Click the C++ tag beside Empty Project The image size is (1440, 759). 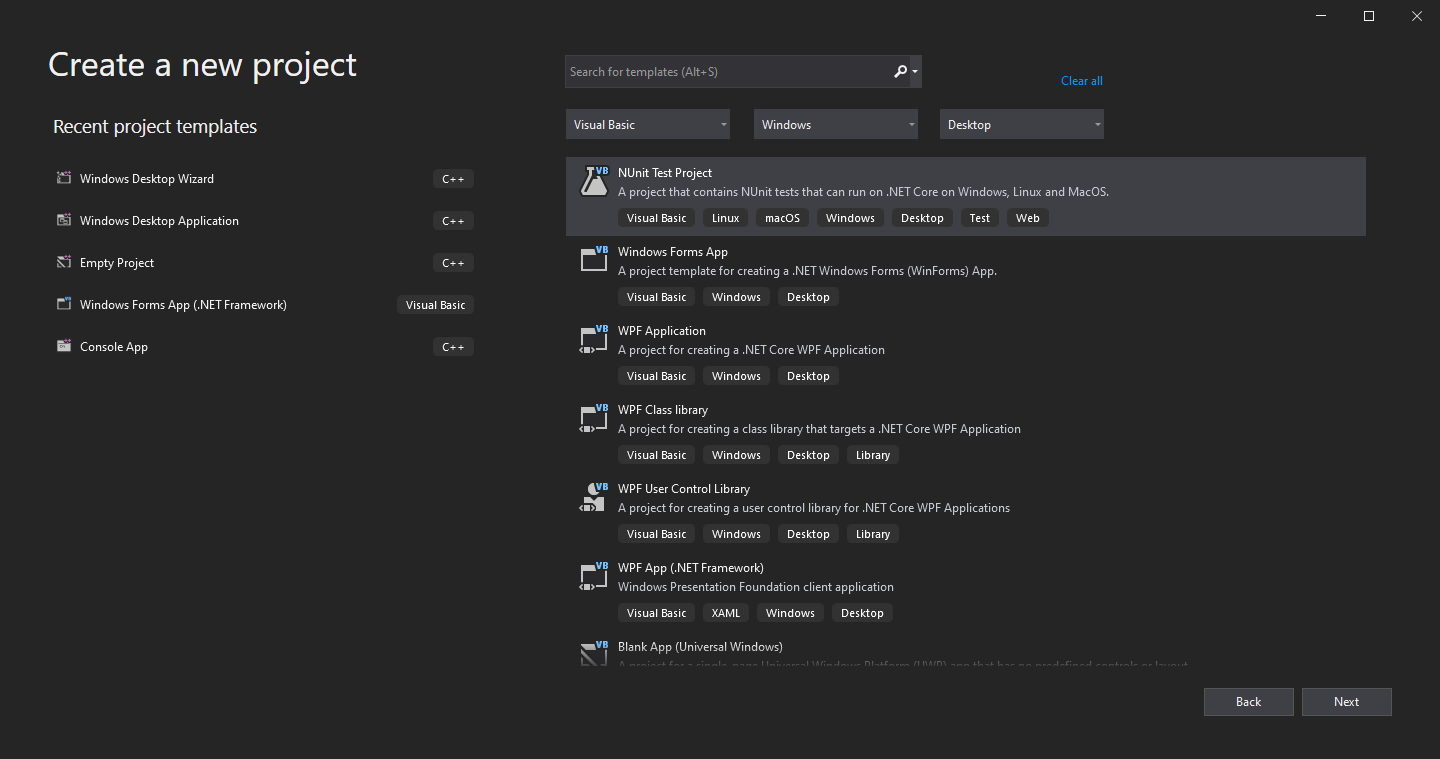tap(454, 263)
